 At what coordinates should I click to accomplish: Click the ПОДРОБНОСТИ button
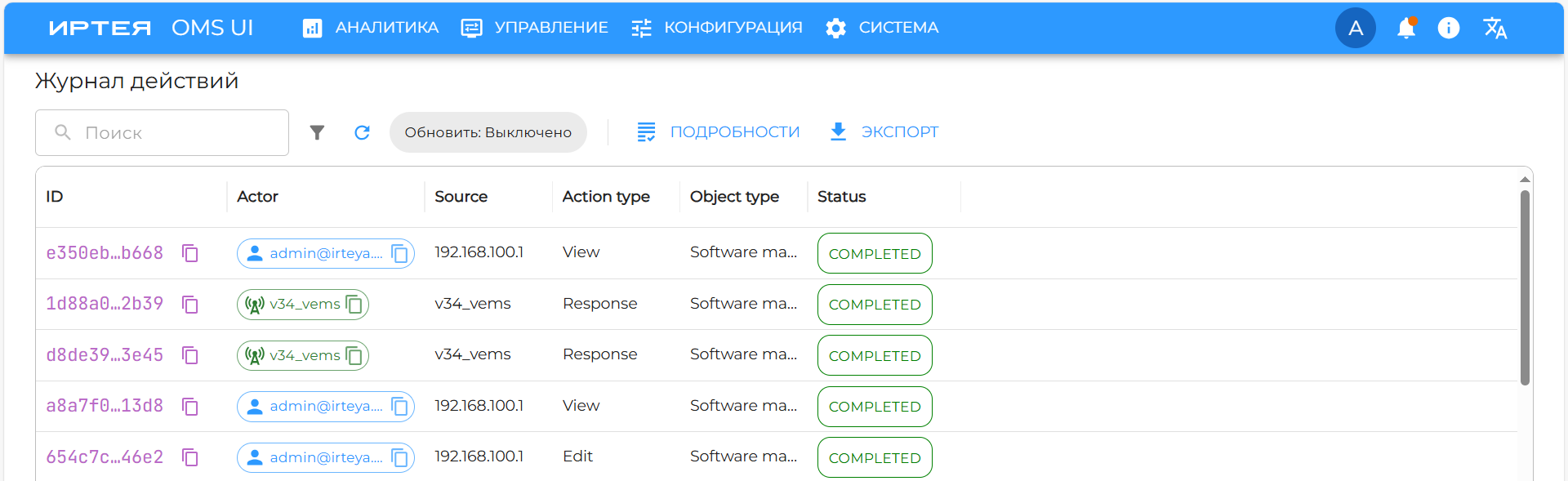click(719, 132)
